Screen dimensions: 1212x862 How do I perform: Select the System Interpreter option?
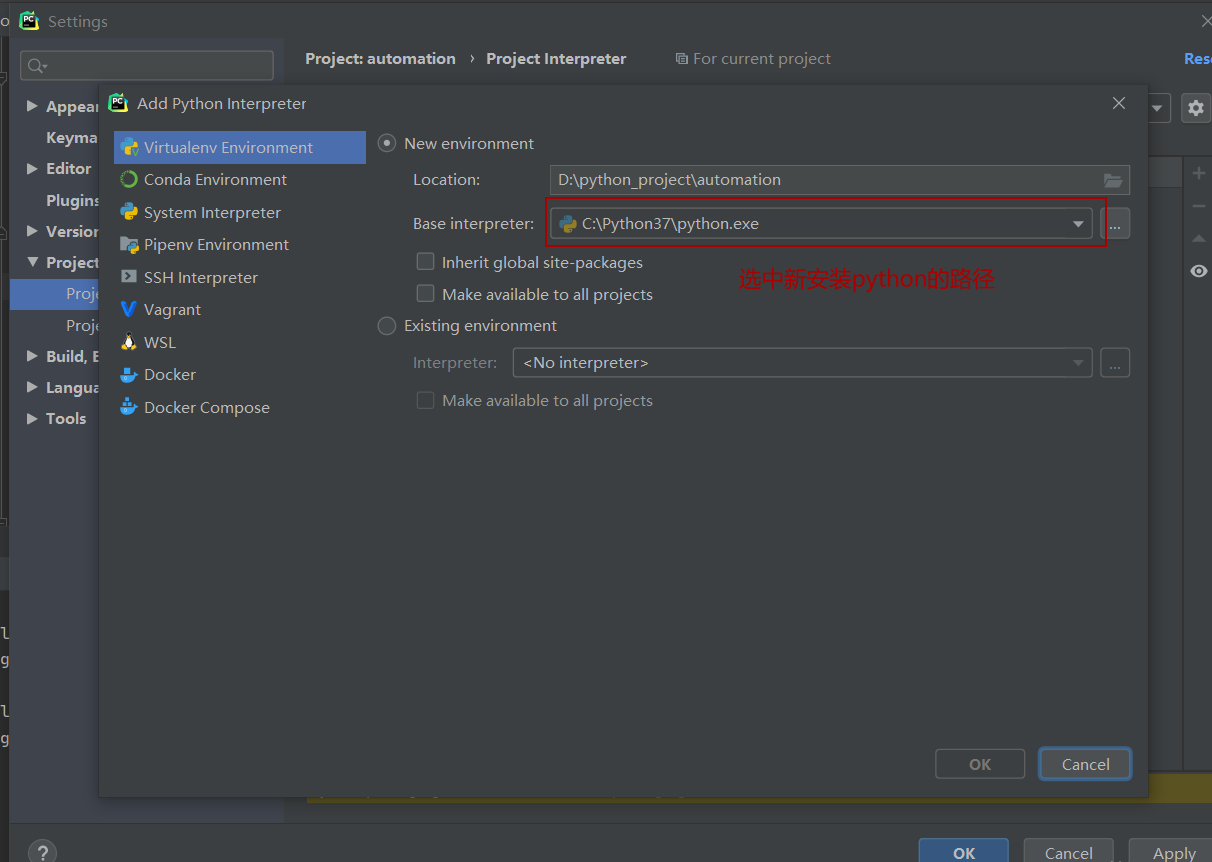pyautogui.click(x=212, y=212)
